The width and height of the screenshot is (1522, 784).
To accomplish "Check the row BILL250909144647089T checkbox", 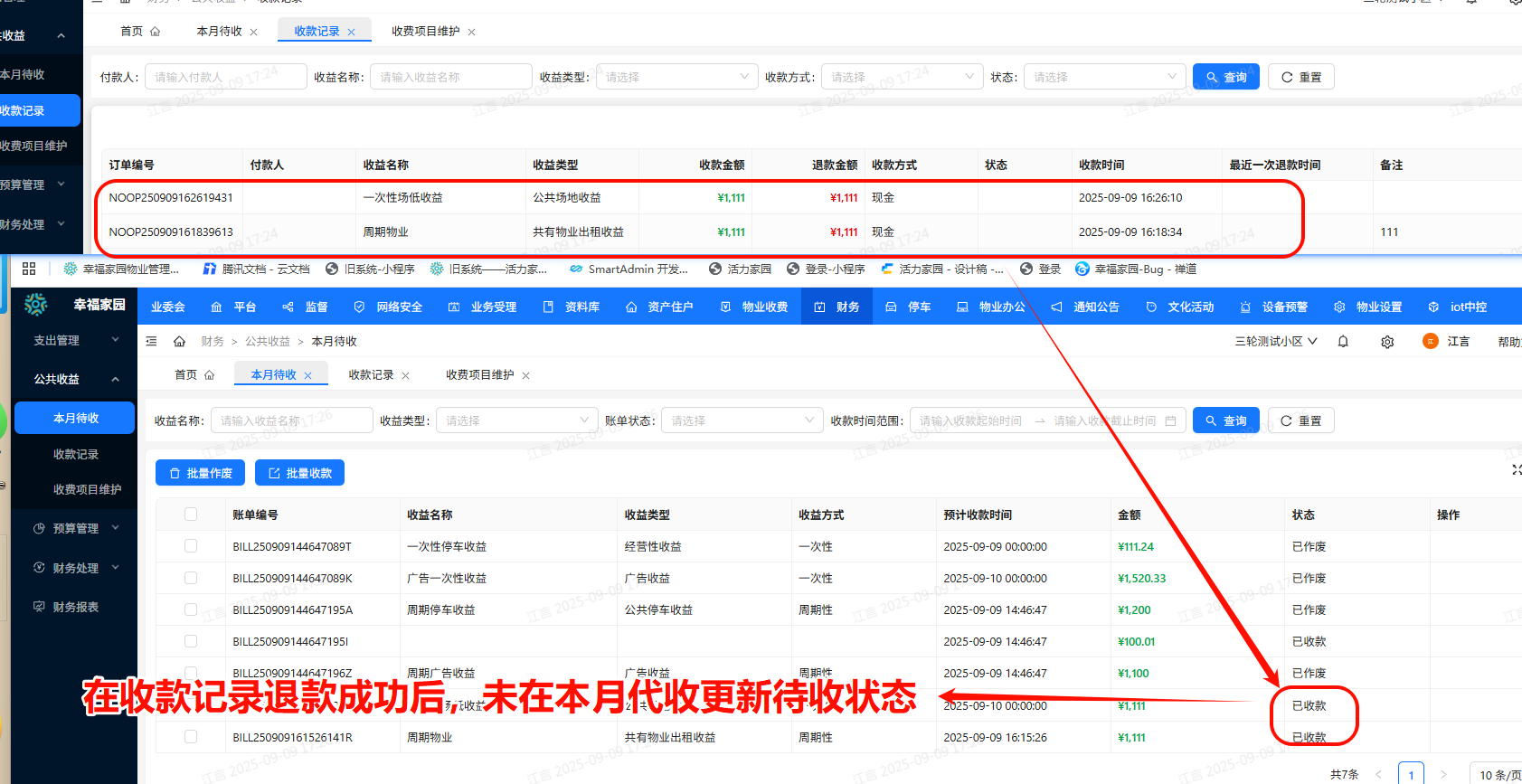I will (191, 546).
